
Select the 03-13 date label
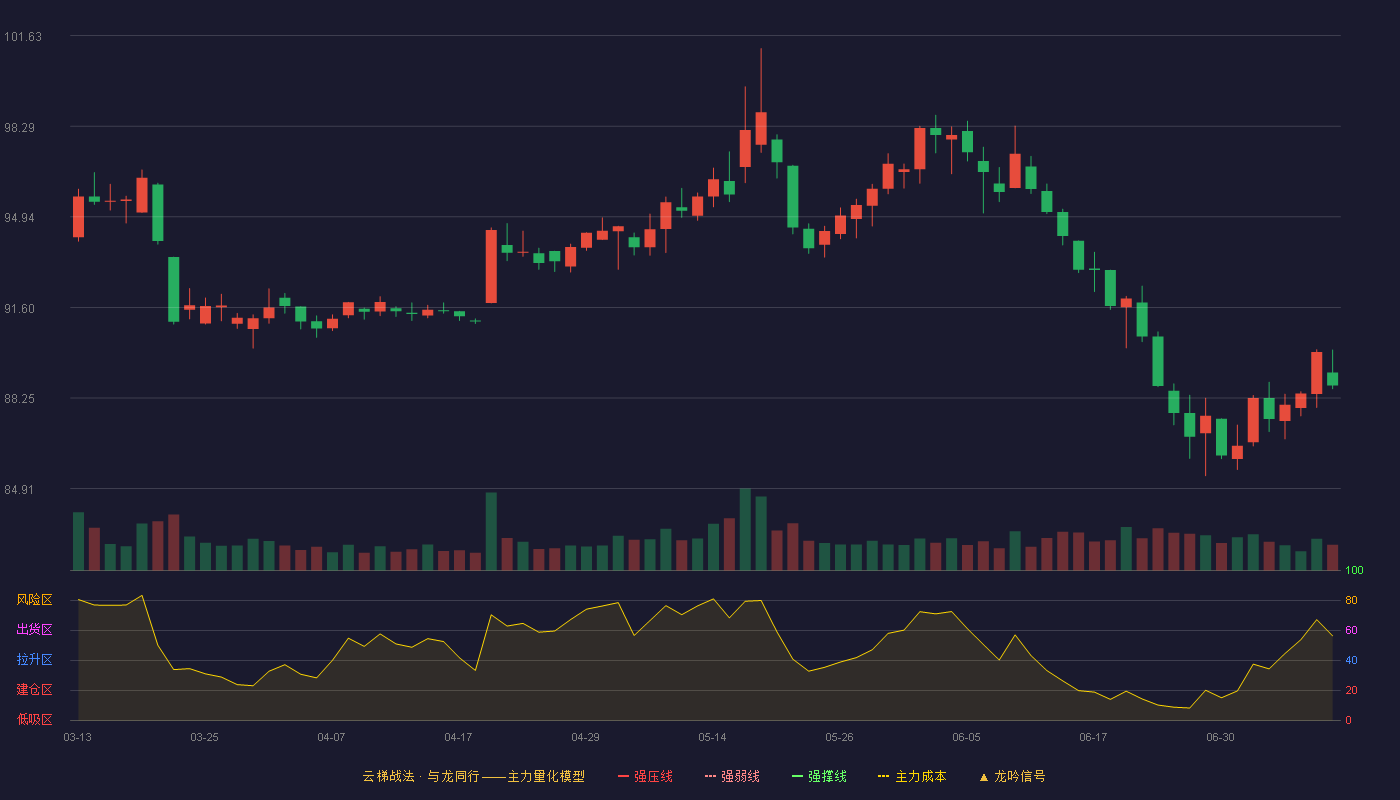pyautogui.click(x=78, y=737)
